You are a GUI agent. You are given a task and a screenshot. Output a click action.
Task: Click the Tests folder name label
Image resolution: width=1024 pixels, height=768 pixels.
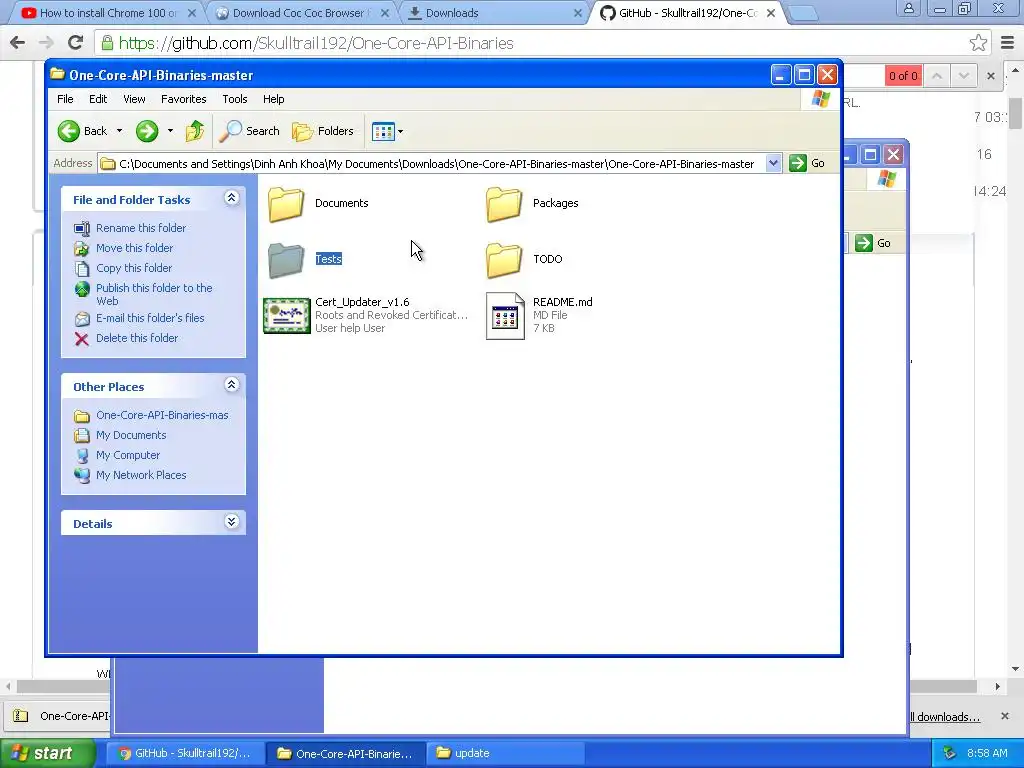pyautogui.click(x=328, y=259)
